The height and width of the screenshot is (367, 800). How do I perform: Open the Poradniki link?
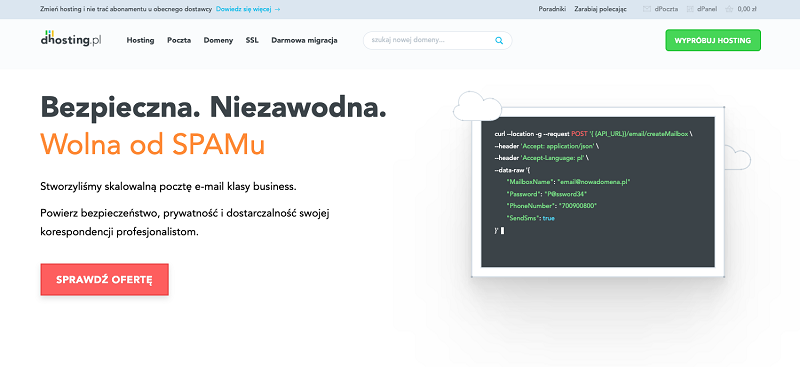552,9
